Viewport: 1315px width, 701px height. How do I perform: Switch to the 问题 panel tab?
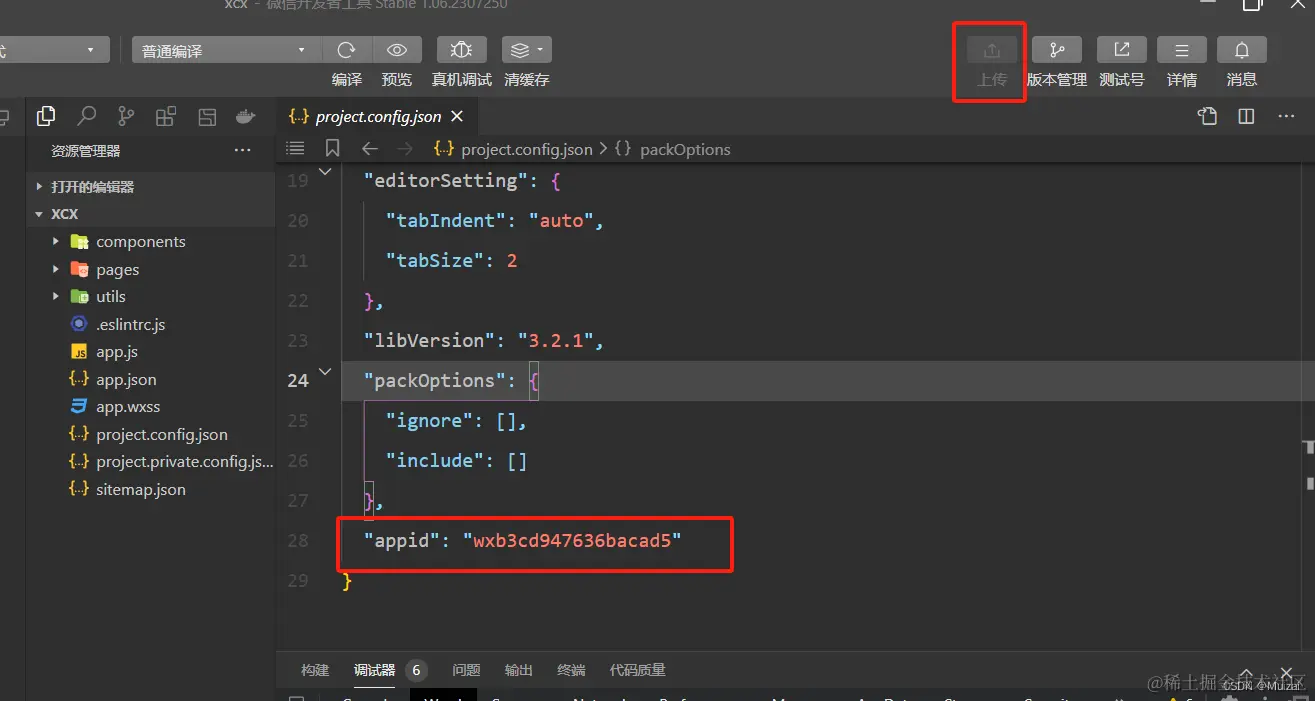[x=466, y=670]
